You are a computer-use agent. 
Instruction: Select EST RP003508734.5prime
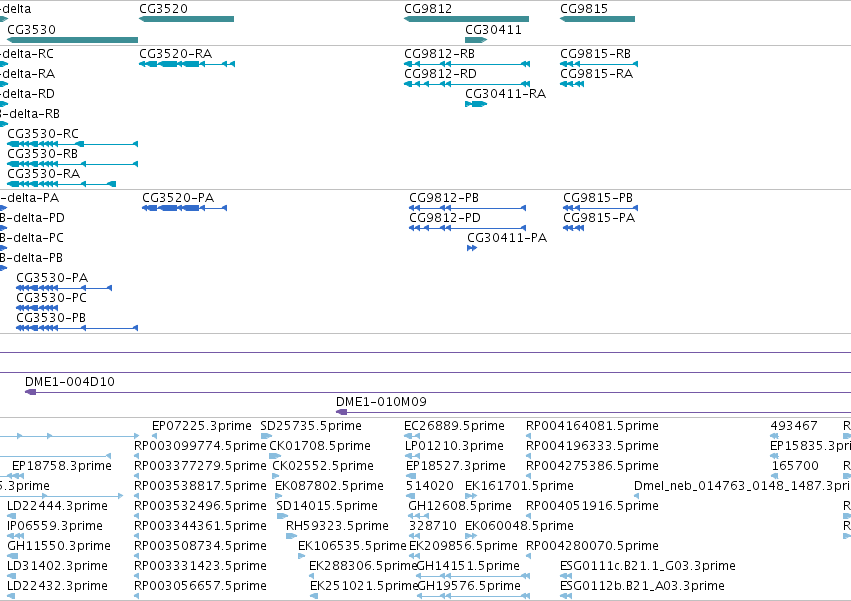[x=200, y=546]
